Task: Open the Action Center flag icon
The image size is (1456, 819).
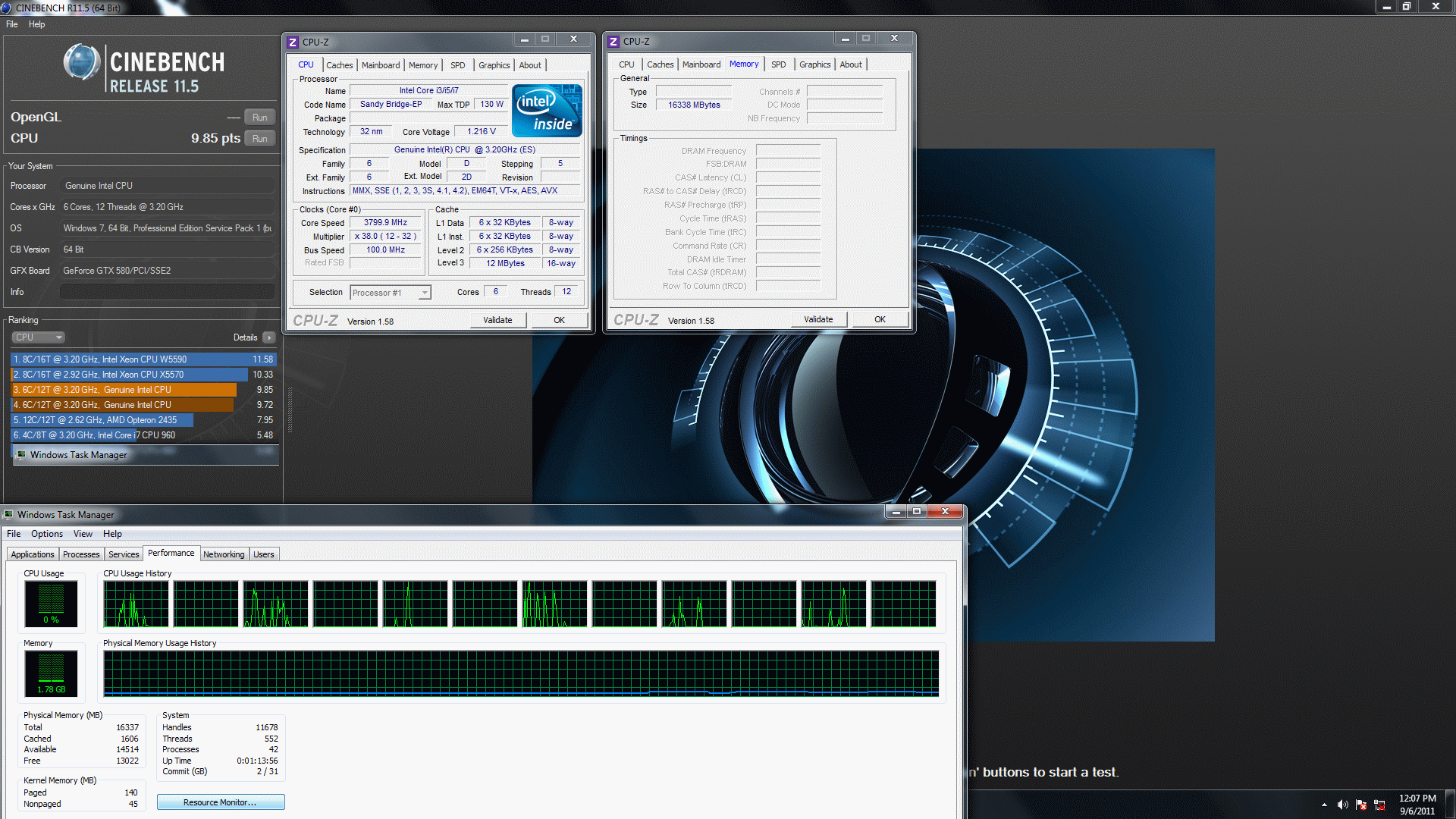Action: pos(1361,805)
